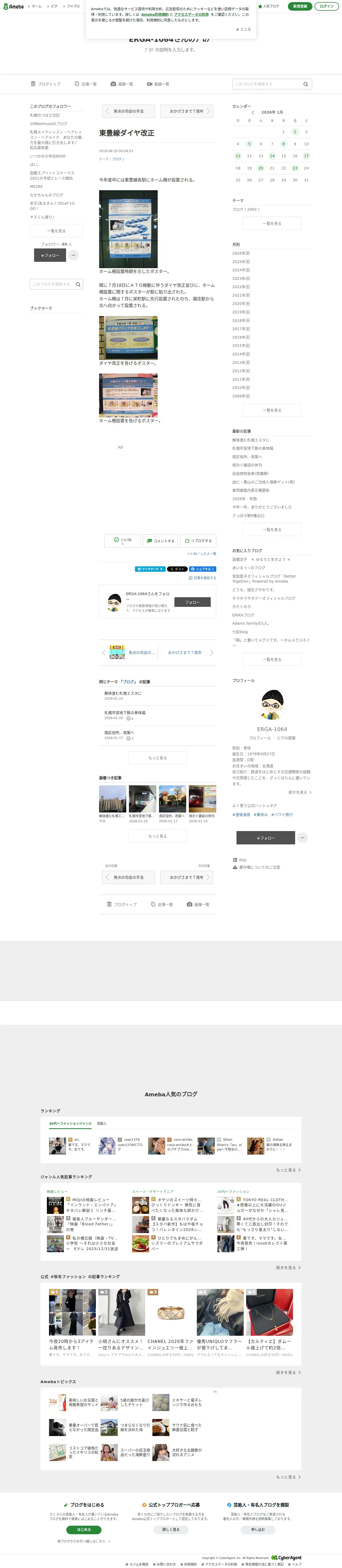Click the 申し込む button

point(258,1529)
